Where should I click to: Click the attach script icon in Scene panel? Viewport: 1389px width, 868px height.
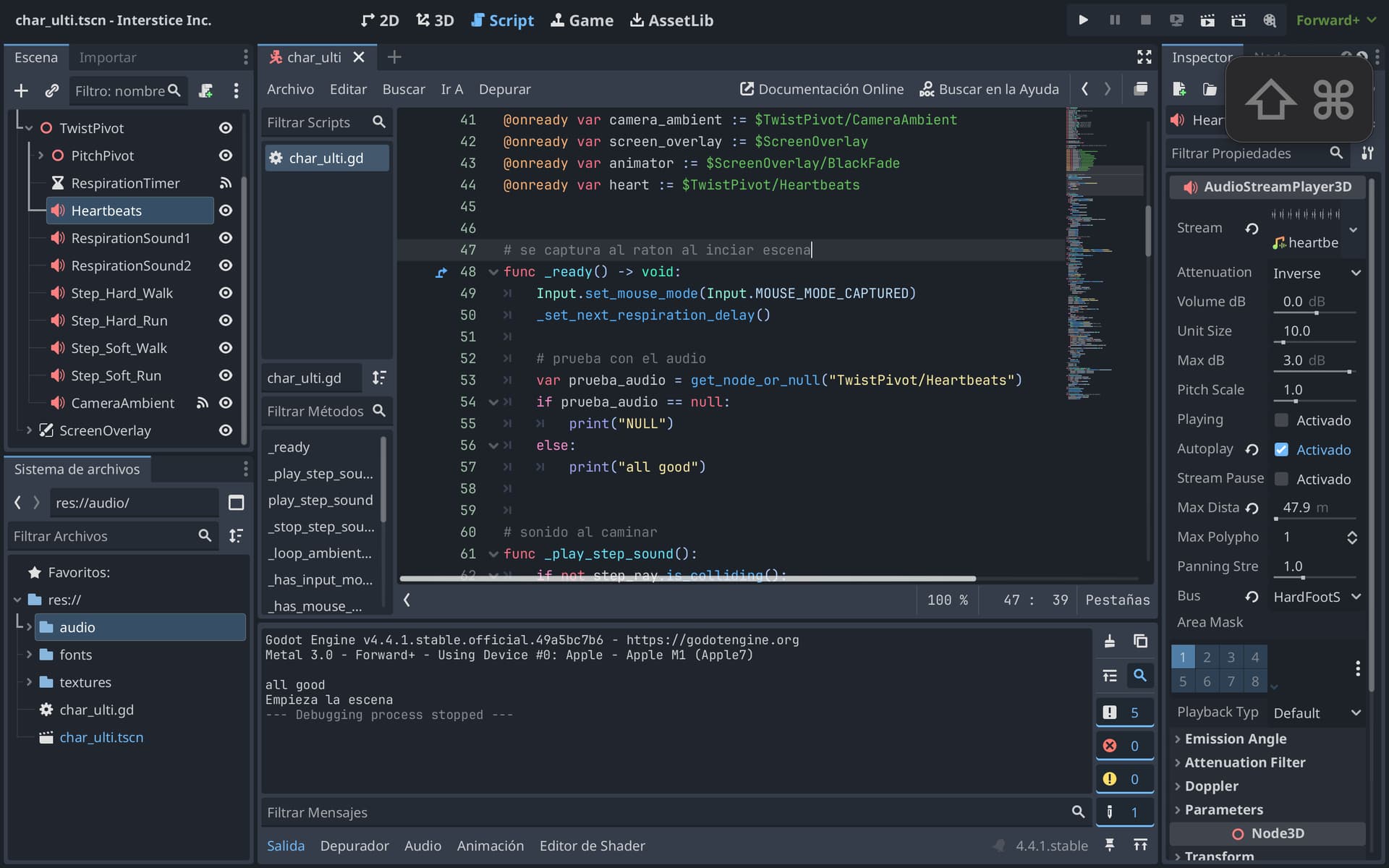(205, 90)
